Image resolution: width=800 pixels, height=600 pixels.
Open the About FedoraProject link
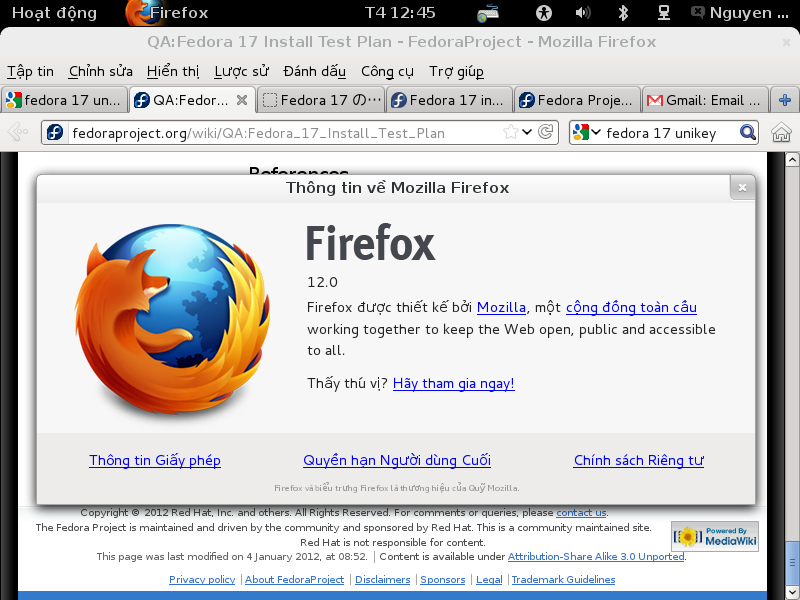294,580
